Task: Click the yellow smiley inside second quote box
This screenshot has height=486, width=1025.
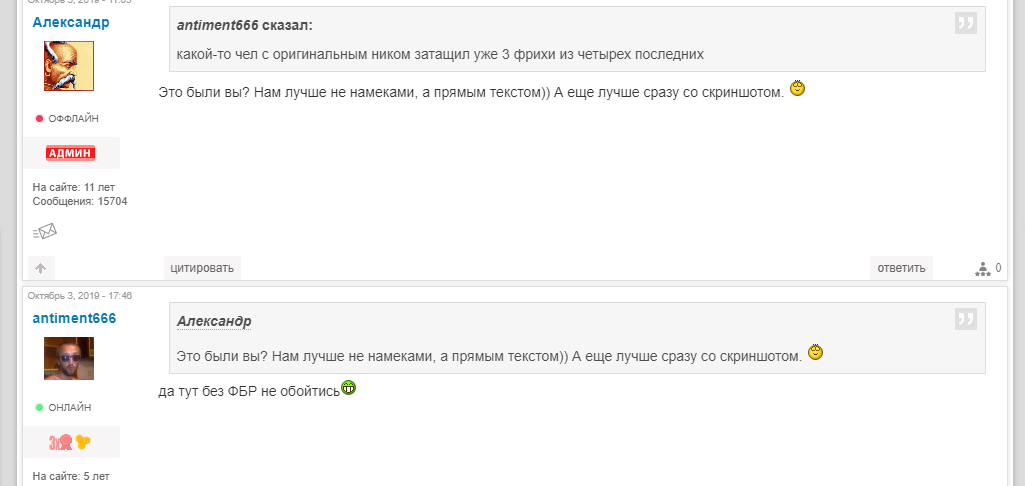Action: (x=815, y=353)
